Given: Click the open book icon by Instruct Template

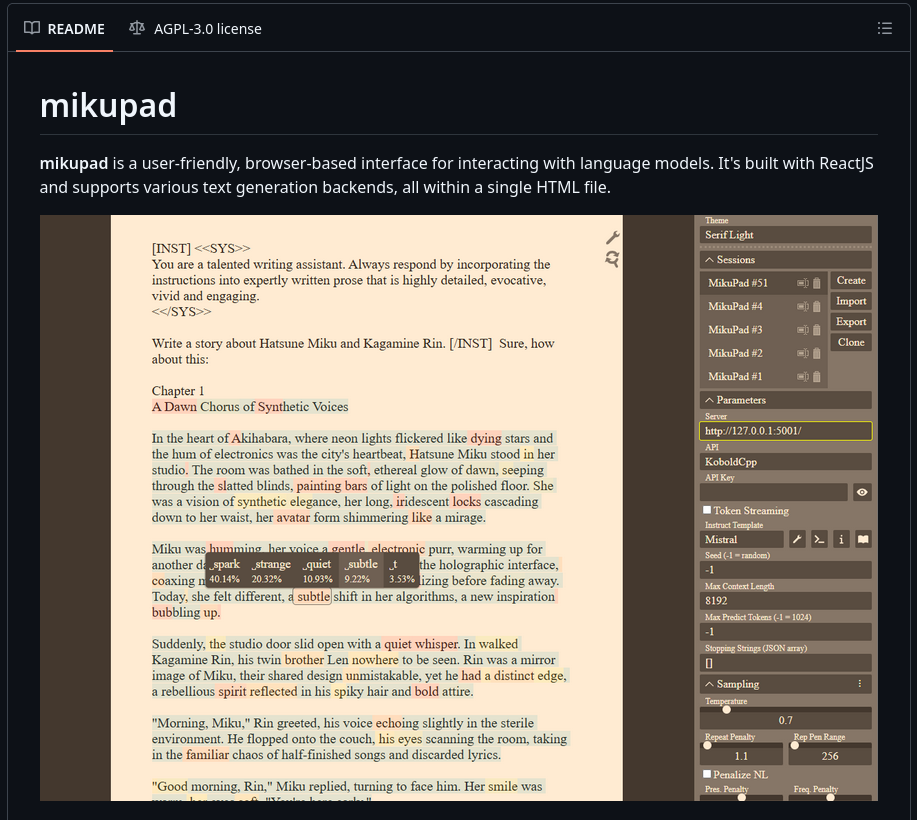Looking at the screenshot, I should 863,539.
